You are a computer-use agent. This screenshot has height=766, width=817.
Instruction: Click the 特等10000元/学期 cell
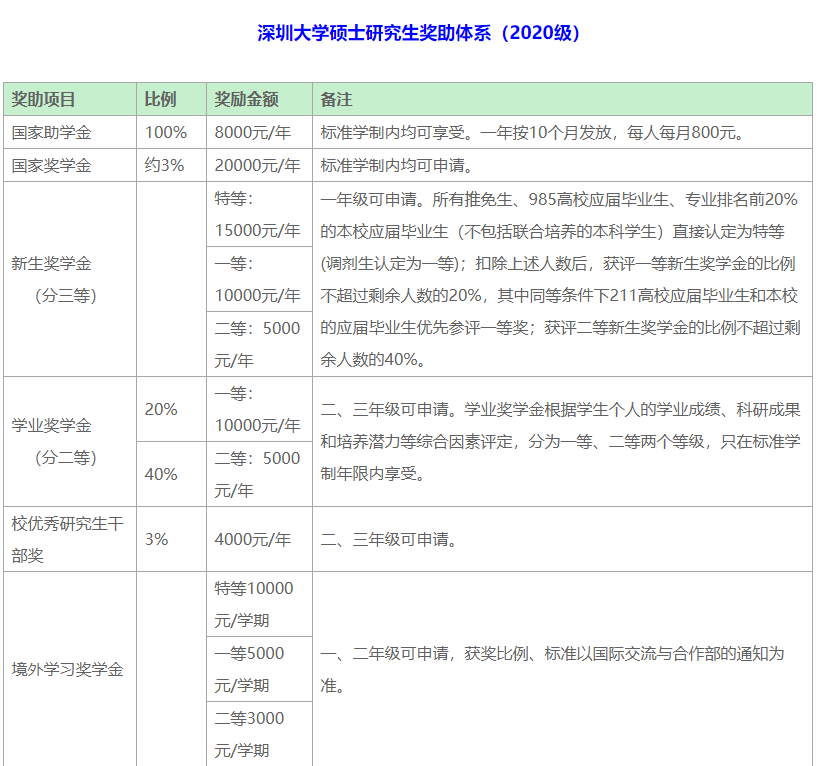click(x=259, y=604)
